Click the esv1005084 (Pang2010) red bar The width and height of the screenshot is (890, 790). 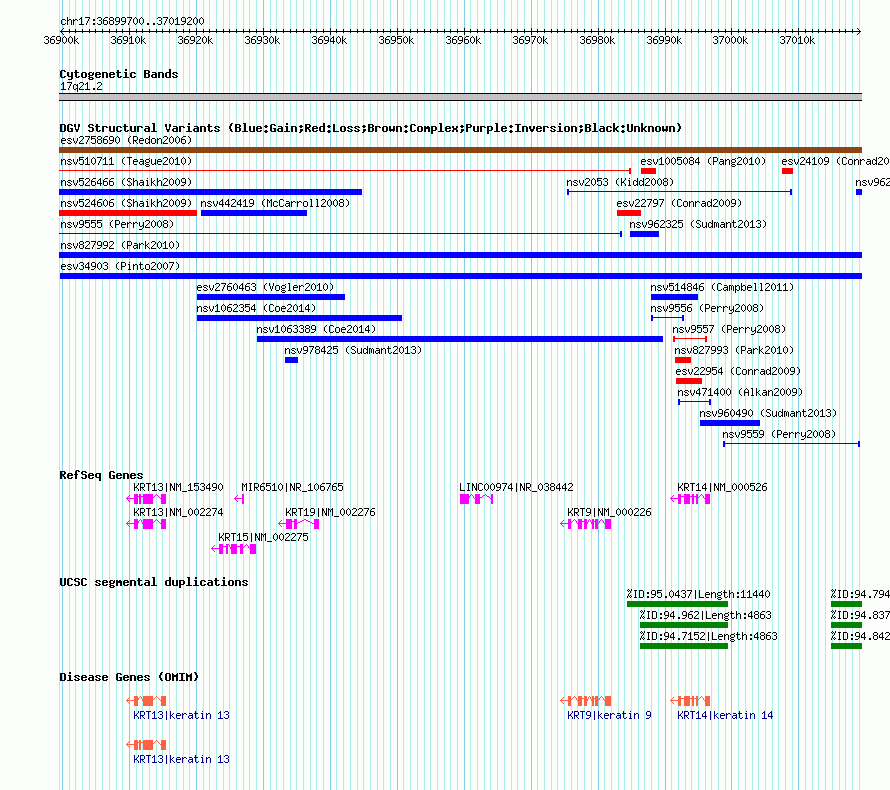648,171
